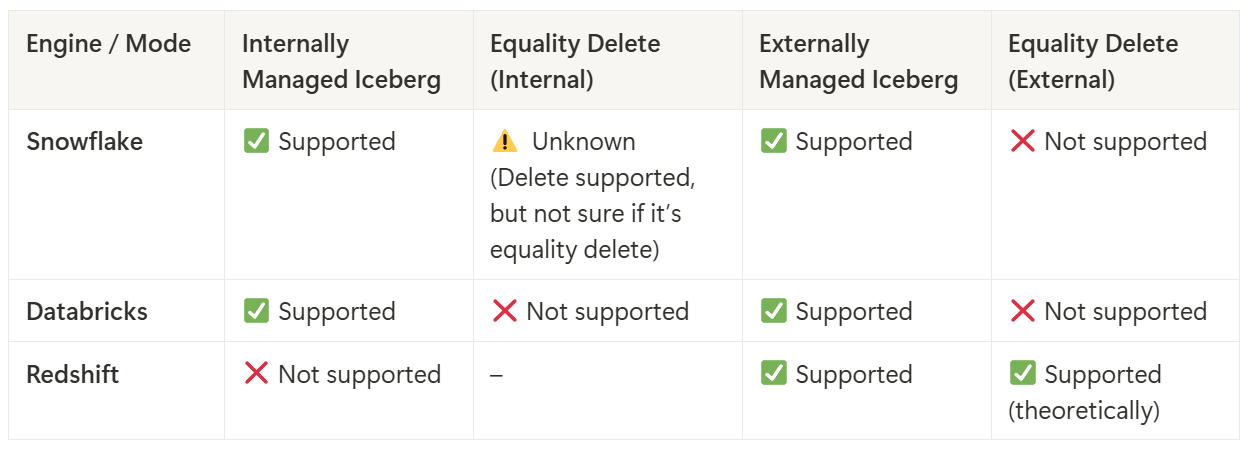Click red X in Snowflake Equality Delete External cell
Image resolution: width=1251 pixels, height=453 pixels.
[1022, 141]
